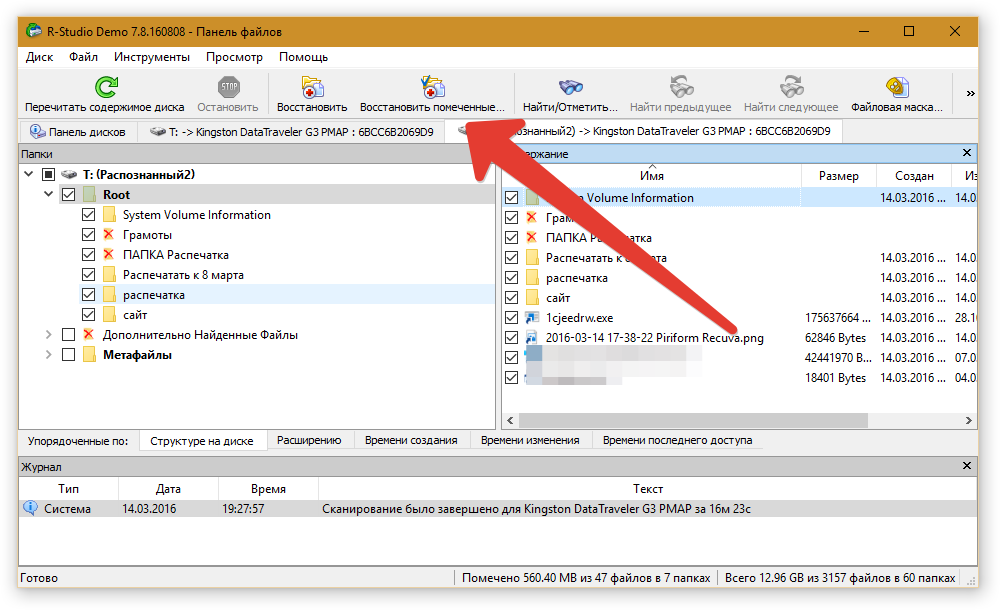Sort by Времени последнего доступа tab

pos(677,440)
